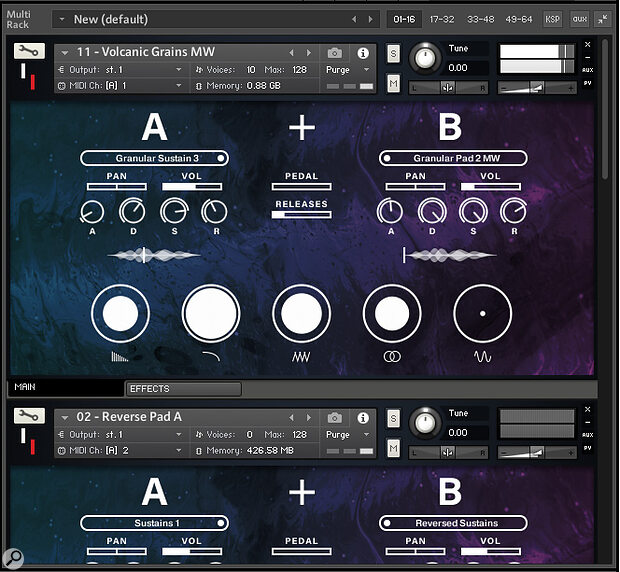Click the Sustains 1 sound selector
Image resolution: width=620 pixels, height=572 pixels.
(x=154, y=523)
